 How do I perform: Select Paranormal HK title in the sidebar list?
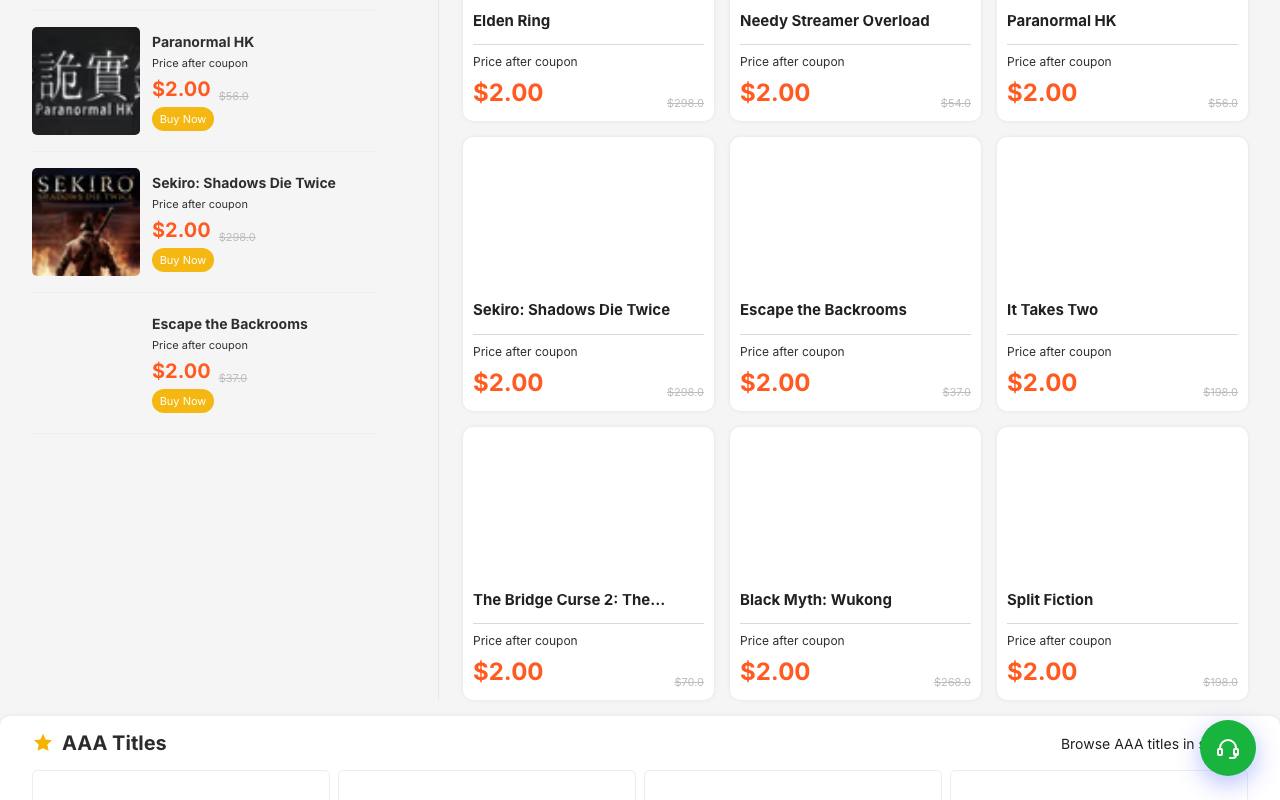click(203, 42)
